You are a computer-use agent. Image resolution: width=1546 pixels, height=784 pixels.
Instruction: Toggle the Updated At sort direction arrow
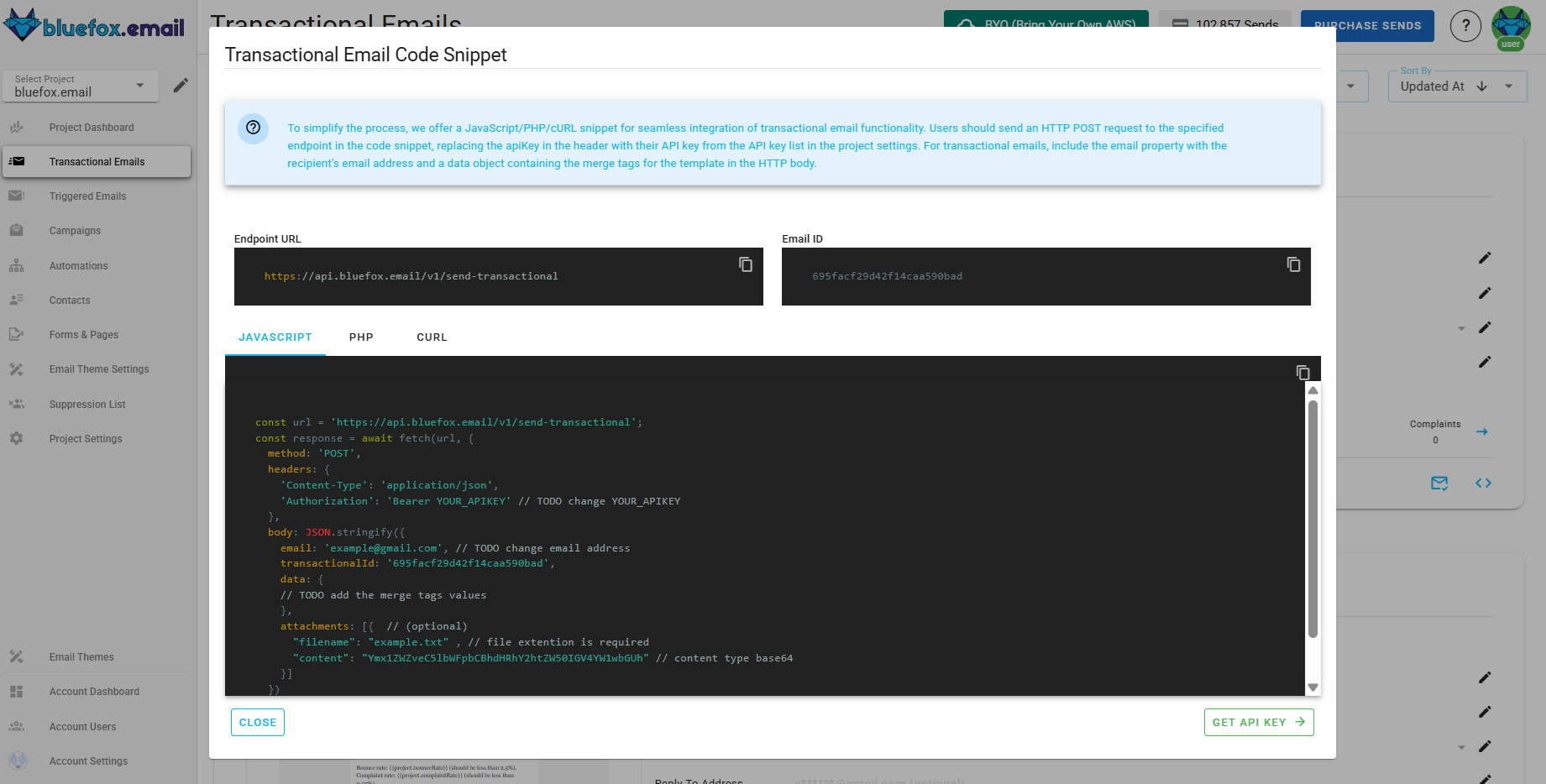click(x=1480, y=86)
